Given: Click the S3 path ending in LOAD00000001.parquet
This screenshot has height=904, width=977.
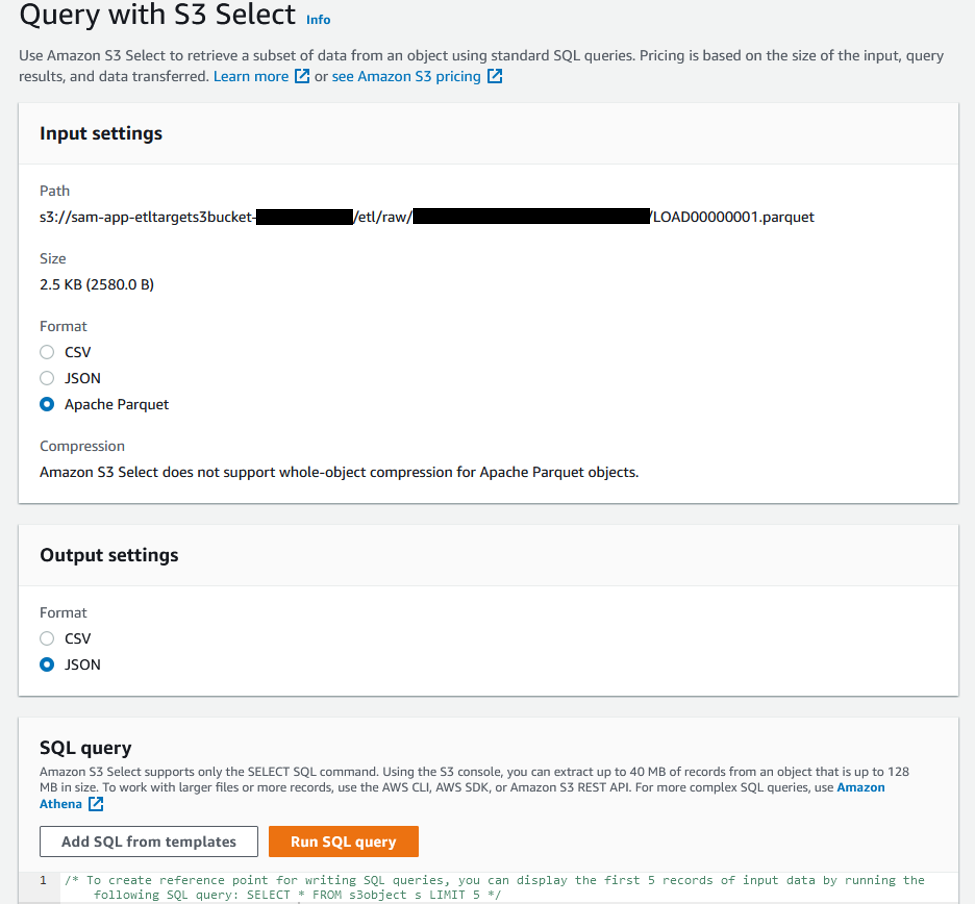Looking at the screenshot, I should (x=427, y=217).
